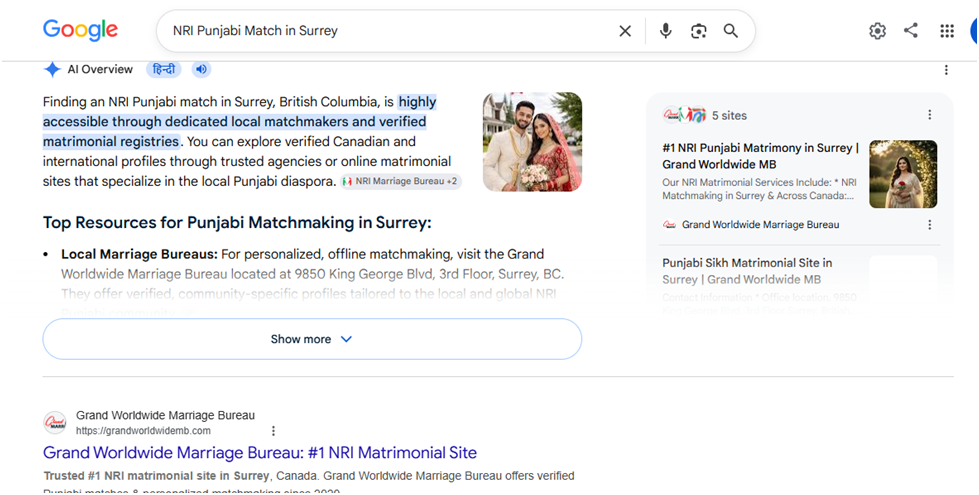979x495 pixels.
Task: Open the NRI Marriage Bureau +2 source chip
Action: coord(401,182)
